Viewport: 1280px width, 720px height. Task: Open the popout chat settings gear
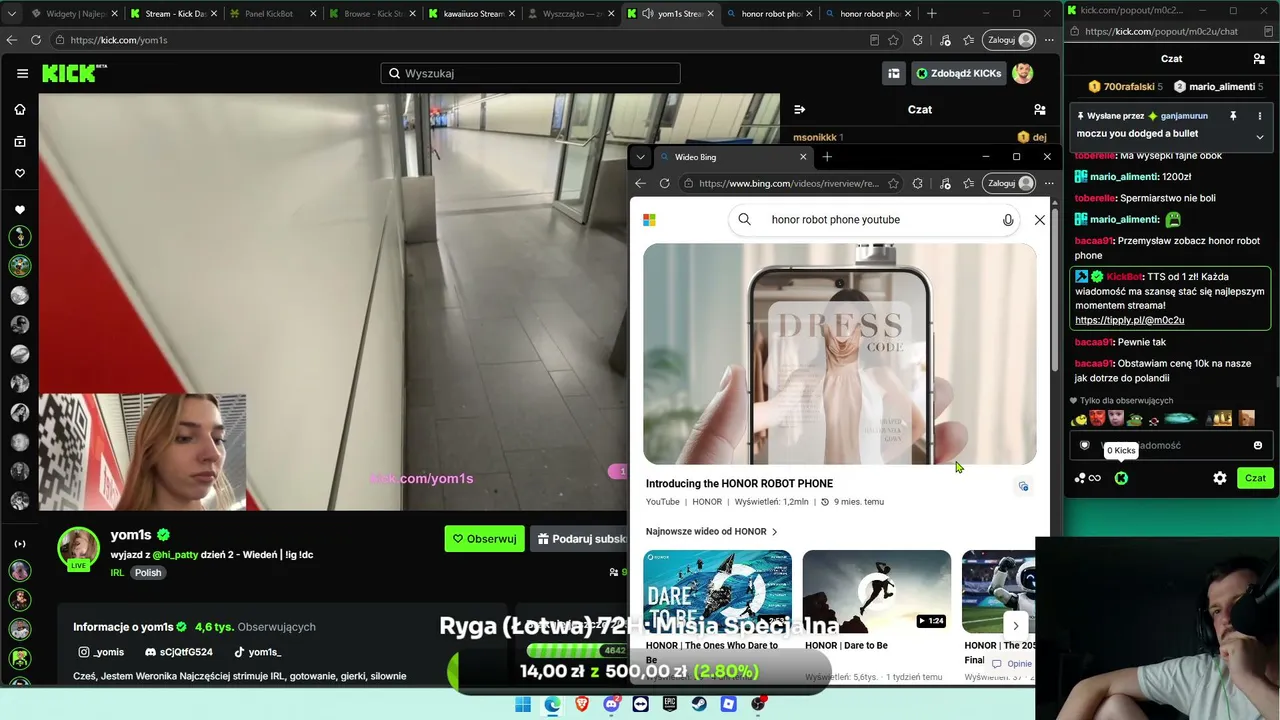tap(1220, 478)
